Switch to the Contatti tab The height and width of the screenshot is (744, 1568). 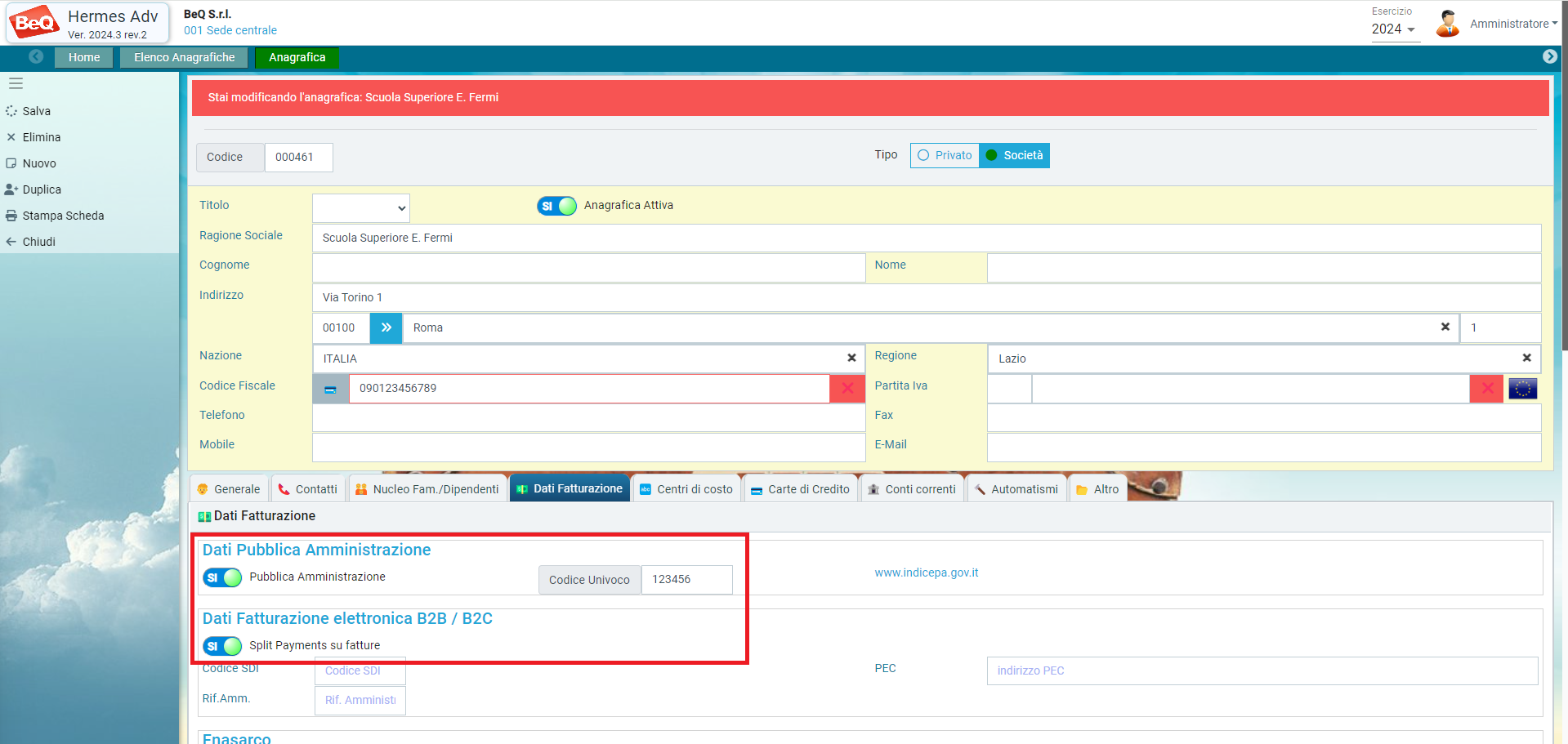pyautogui.click(x=307, y=489)
